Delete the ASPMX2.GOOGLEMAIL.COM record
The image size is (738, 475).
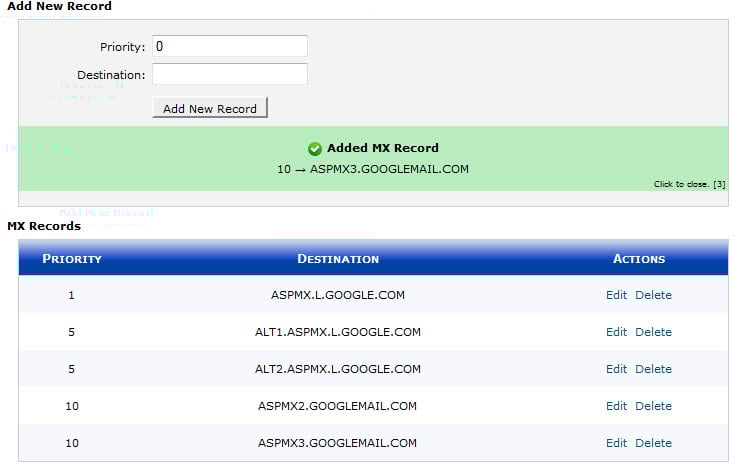tap(653, 406)
